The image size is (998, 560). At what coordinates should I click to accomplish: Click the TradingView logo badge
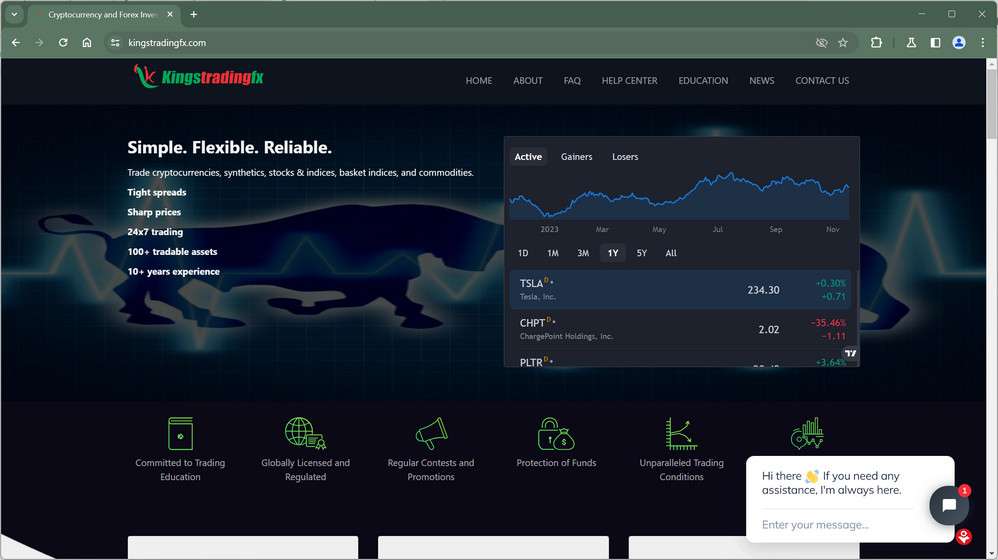tap(850, 353)
